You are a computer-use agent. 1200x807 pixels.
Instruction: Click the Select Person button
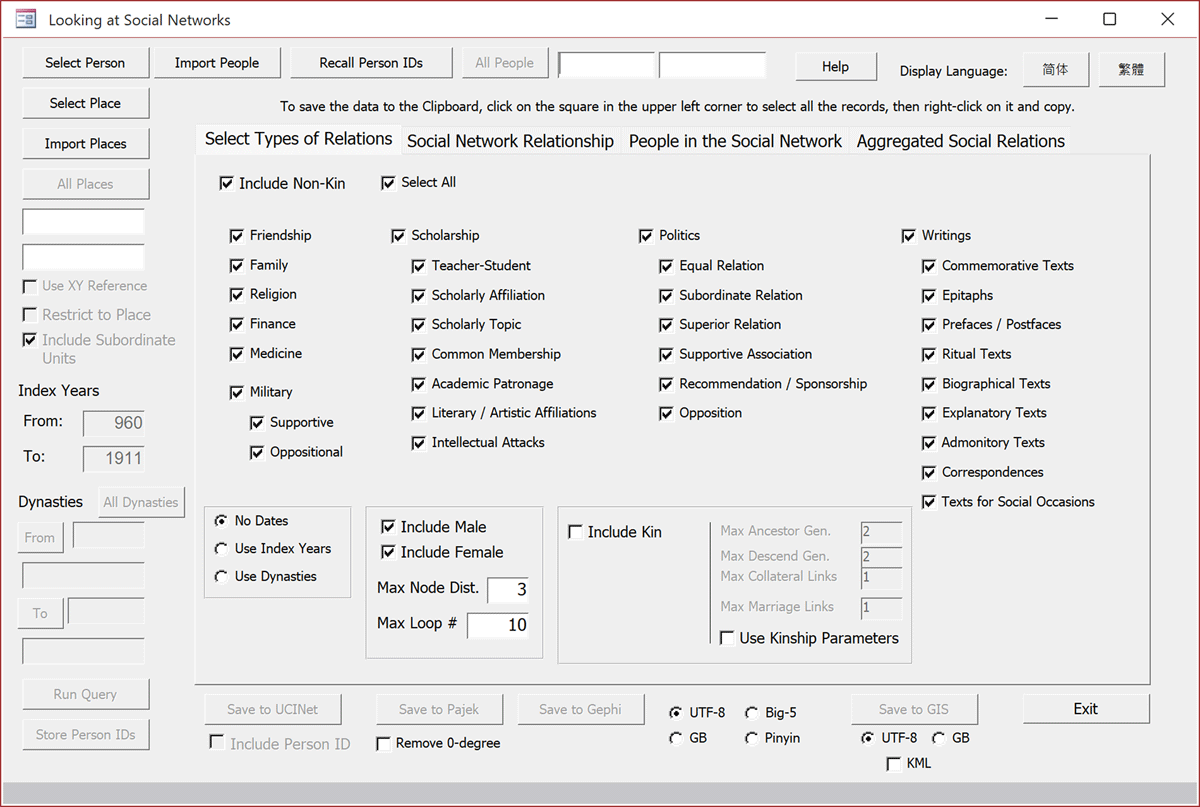(85, 63)
